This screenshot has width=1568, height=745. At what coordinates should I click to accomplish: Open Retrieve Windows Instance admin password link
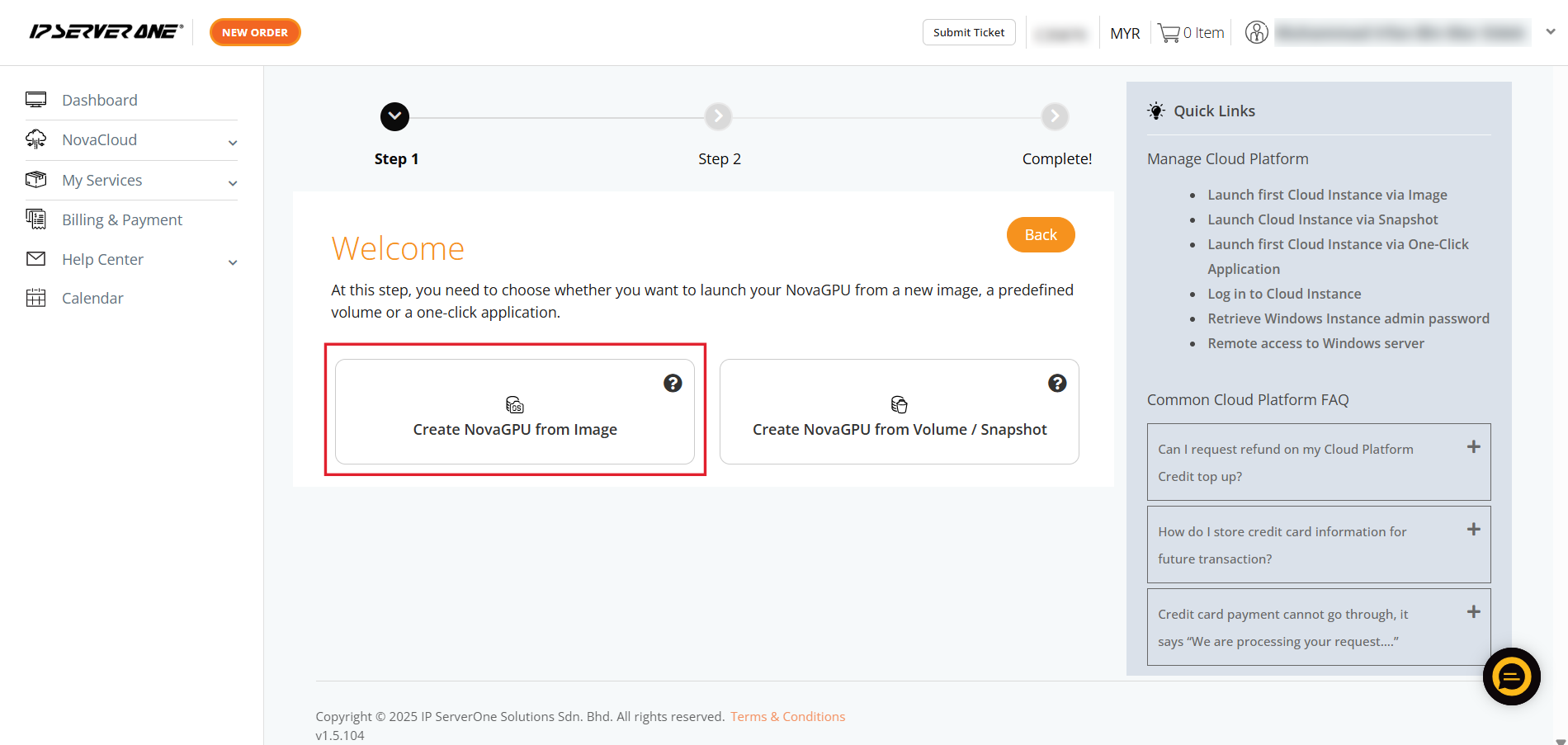tap(1348, 318)
